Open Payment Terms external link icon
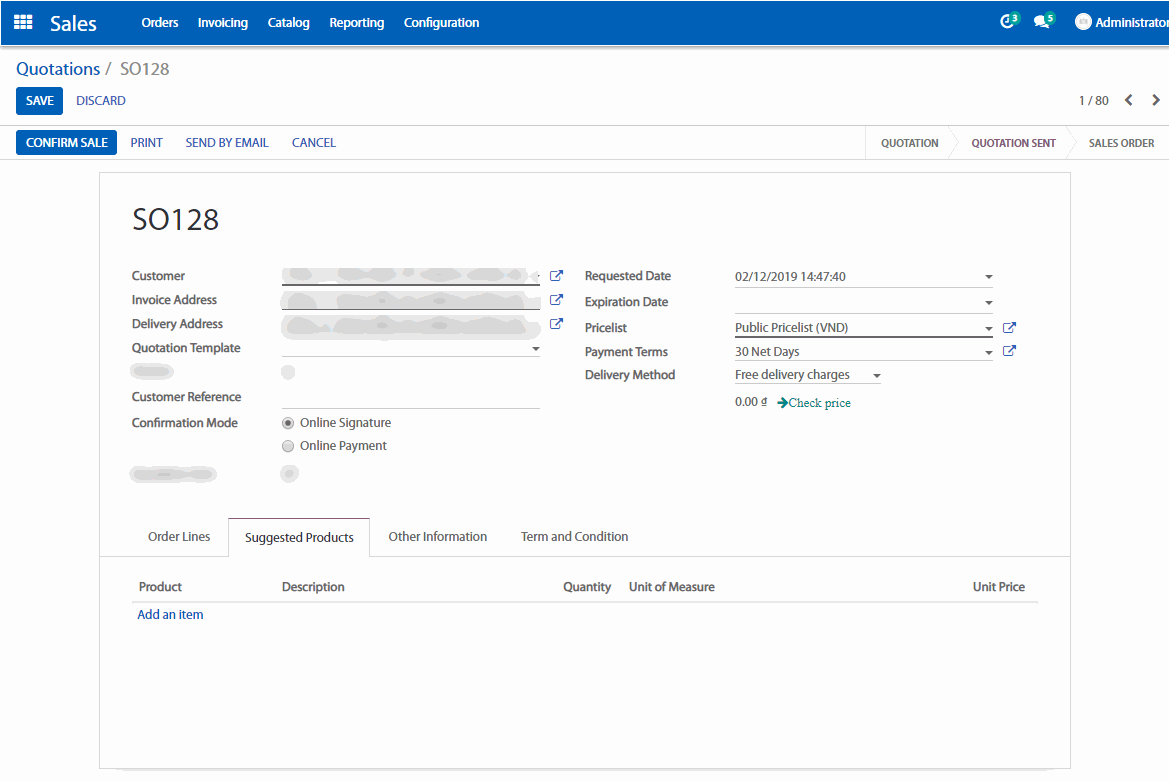The height and width of the screenshot is (781, 1169). (x=1009, y=351)
